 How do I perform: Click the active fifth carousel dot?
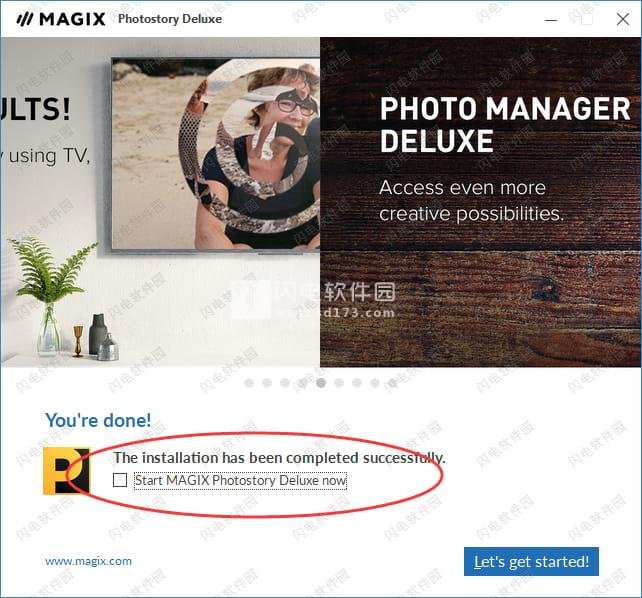click(321, 383)
